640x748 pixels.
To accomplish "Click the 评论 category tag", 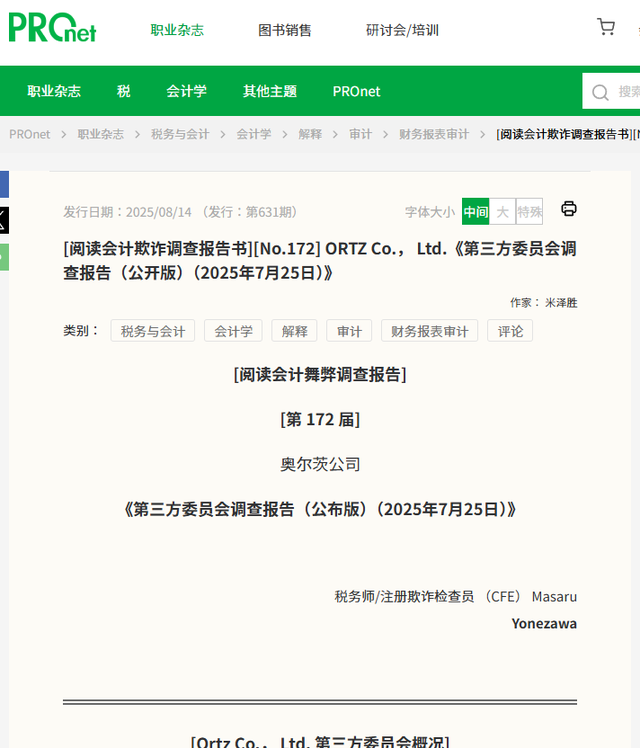I will [510, 331].
